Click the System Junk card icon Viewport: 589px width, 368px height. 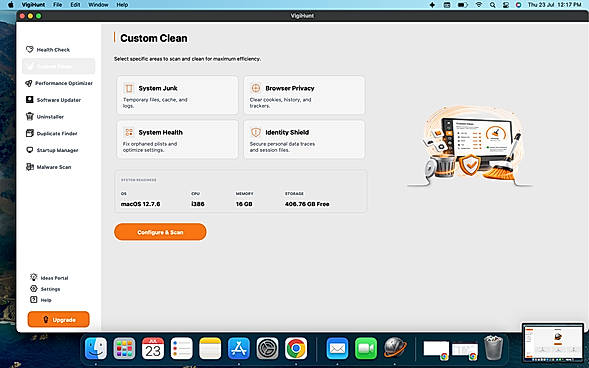129,88
